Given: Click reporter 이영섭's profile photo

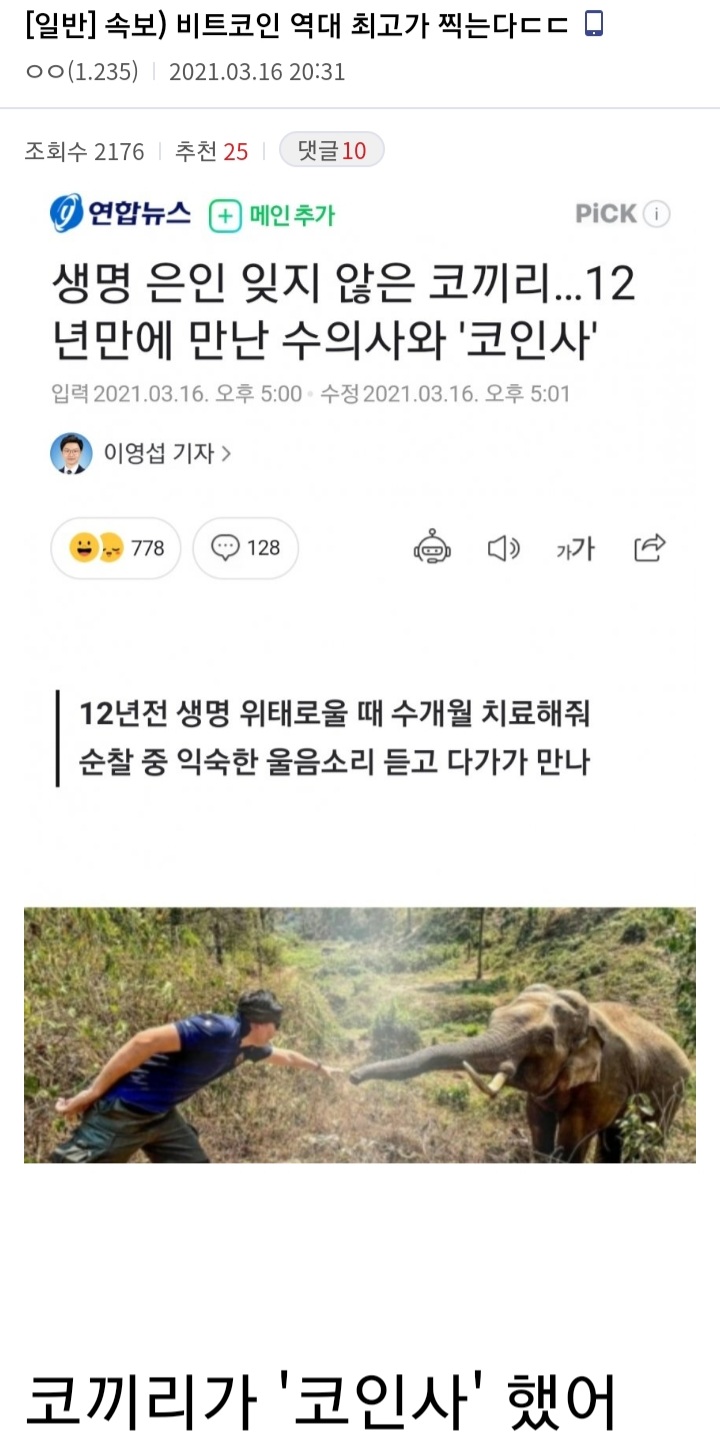Looking at the screenshot, I should [x=71, y=454].
